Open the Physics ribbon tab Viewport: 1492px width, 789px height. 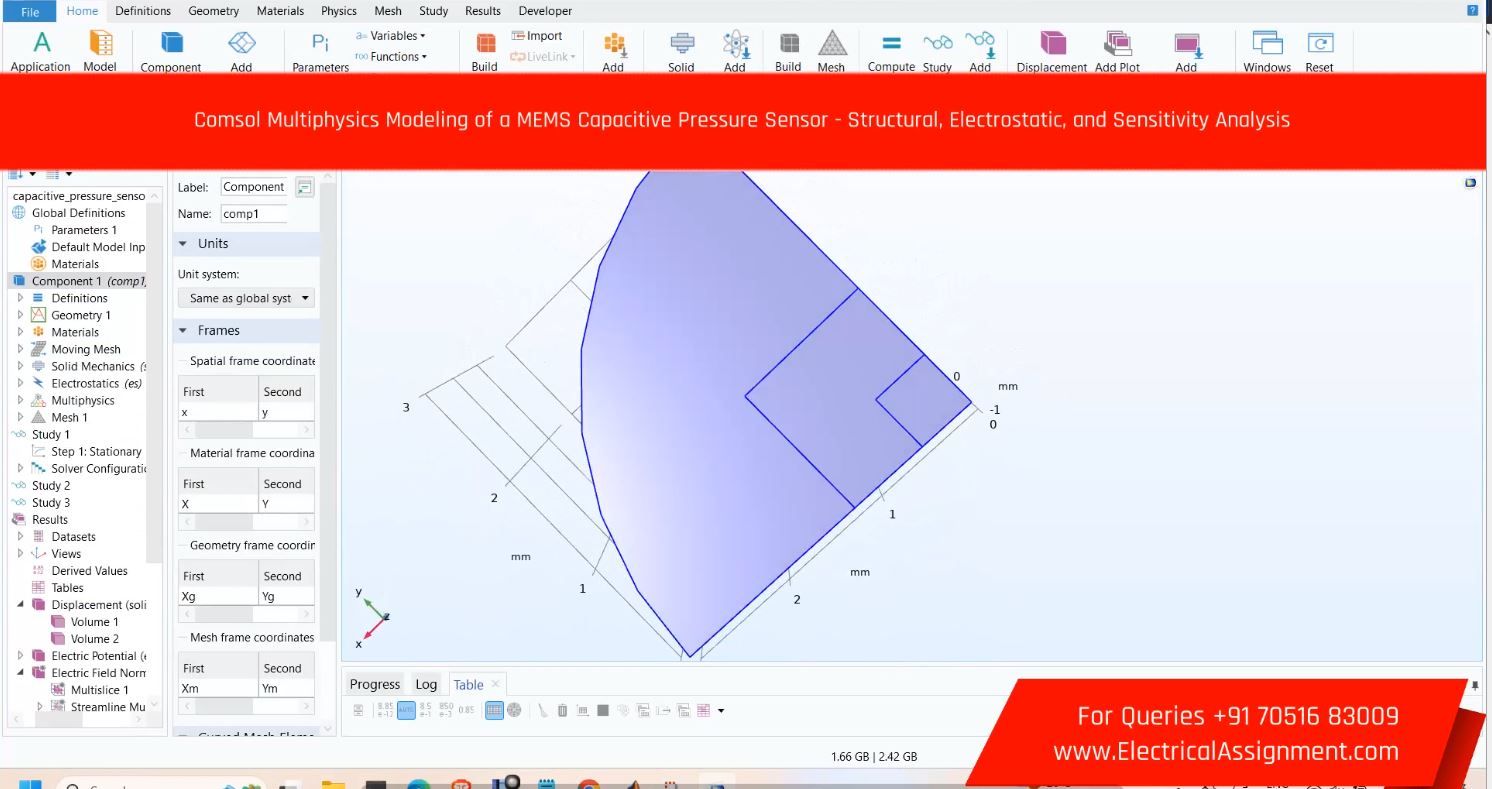click(338, 11)
